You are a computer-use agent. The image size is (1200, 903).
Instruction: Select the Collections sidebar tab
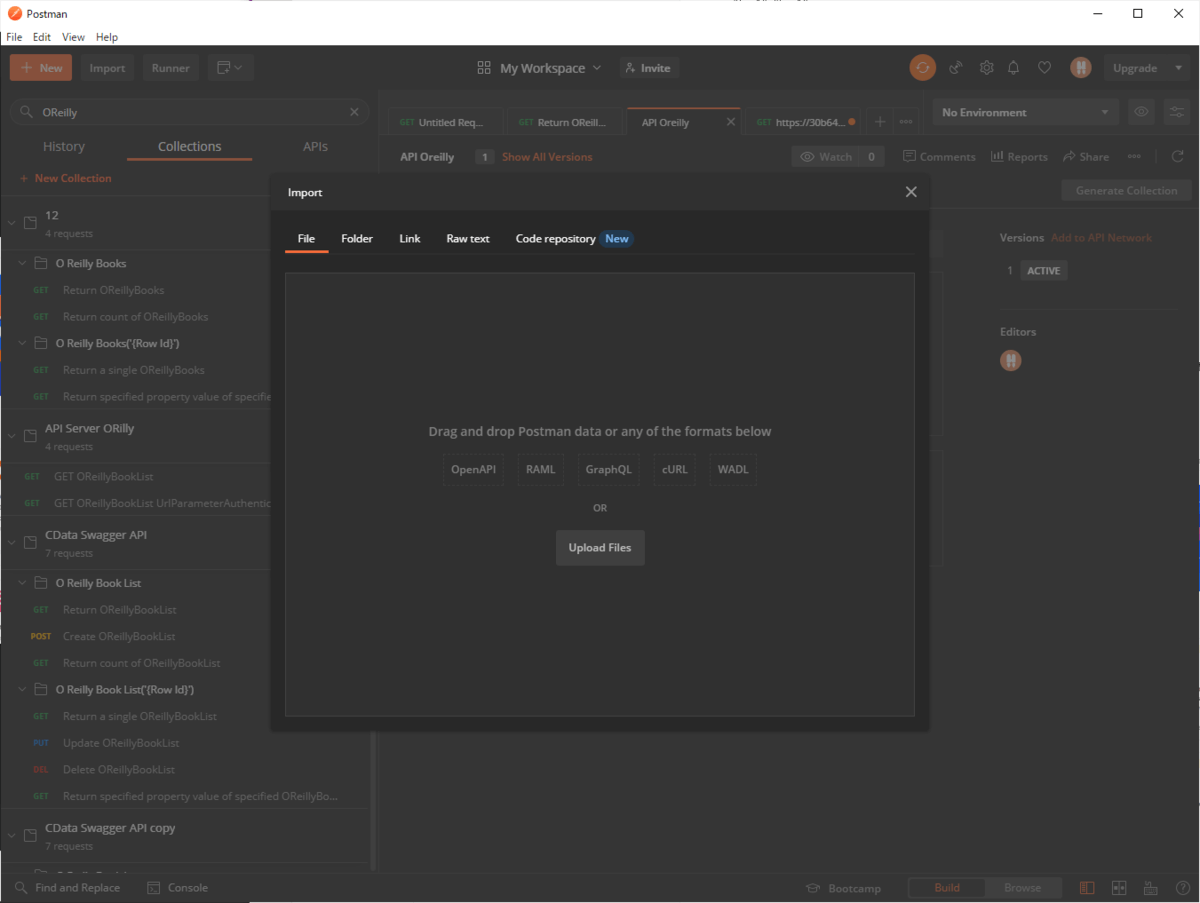[x=189, y=147]
